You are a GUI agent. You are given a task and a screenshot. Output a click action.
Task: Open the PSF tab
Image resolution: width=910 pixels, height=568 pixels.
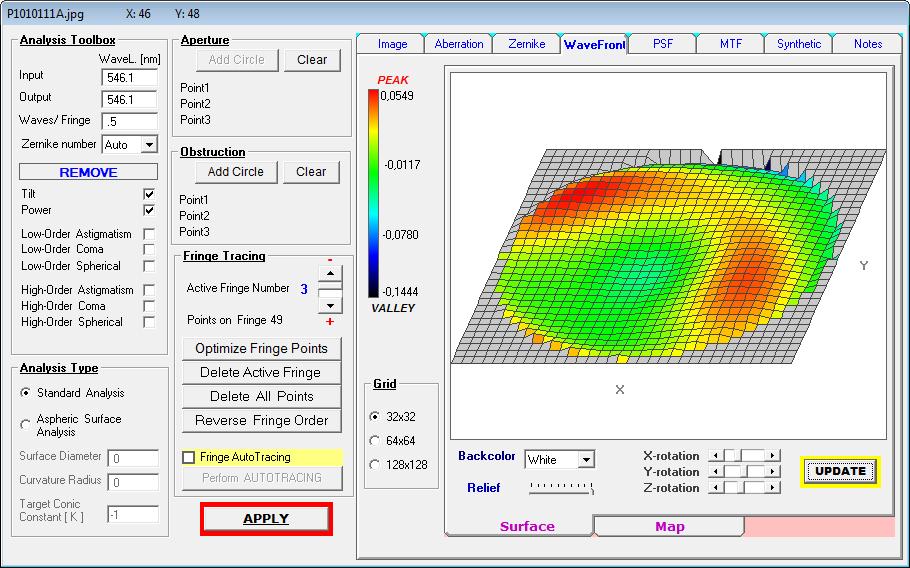(662, 44)
